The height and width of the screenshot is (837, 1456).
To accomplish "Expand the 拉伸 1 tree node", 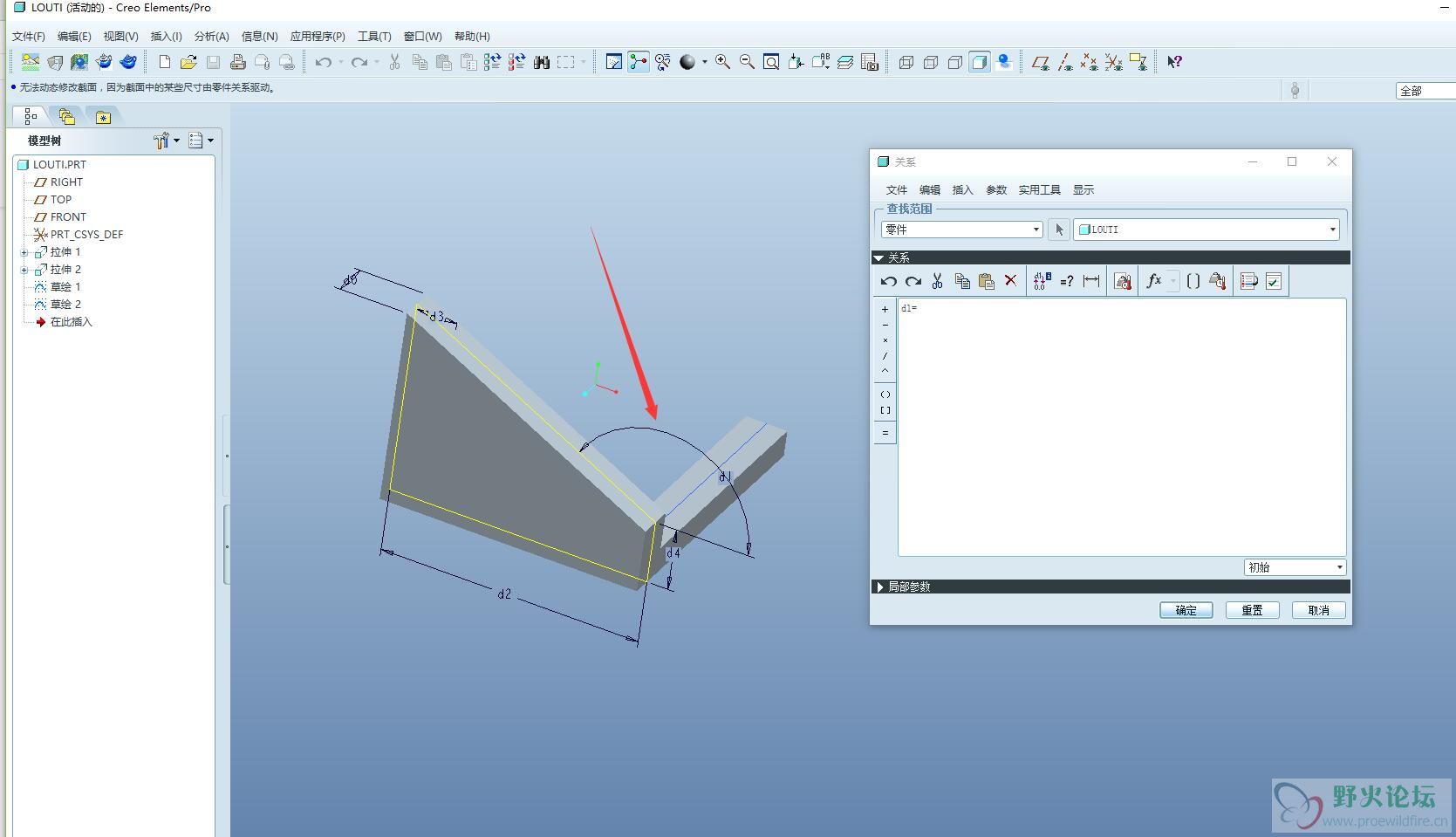I will [24, 252].
